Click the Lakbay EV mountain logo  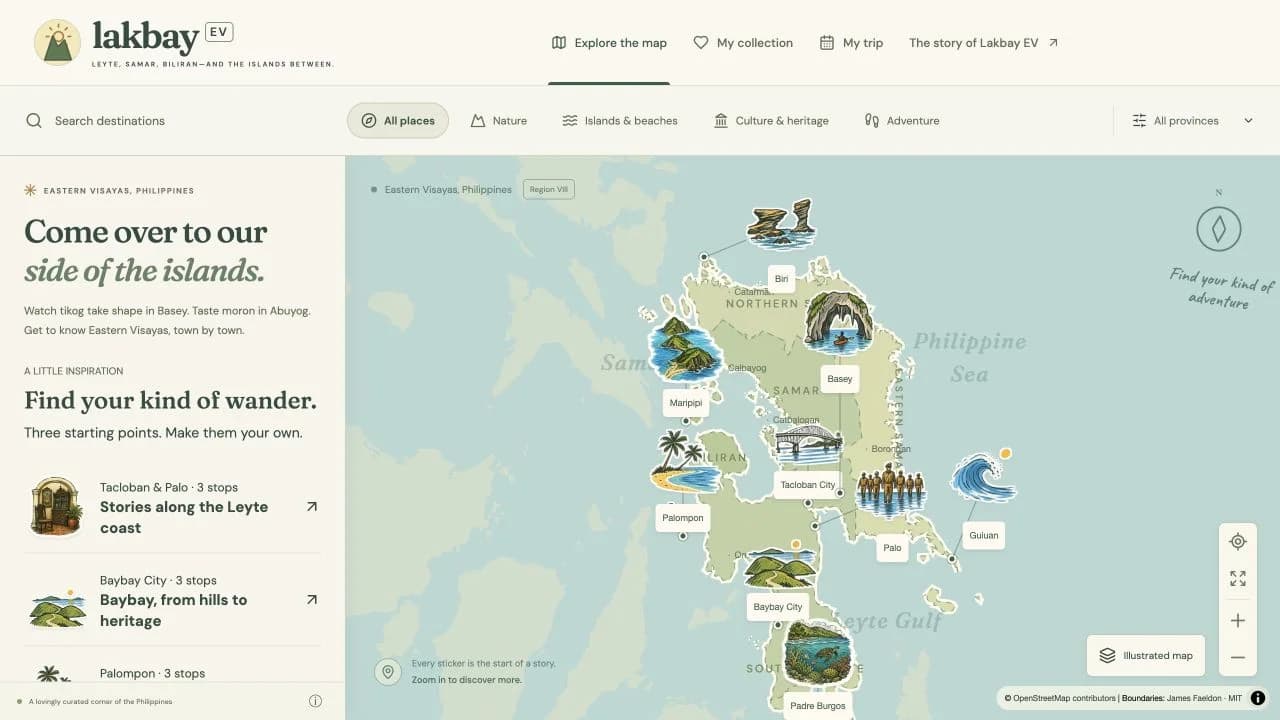point(58,42)
